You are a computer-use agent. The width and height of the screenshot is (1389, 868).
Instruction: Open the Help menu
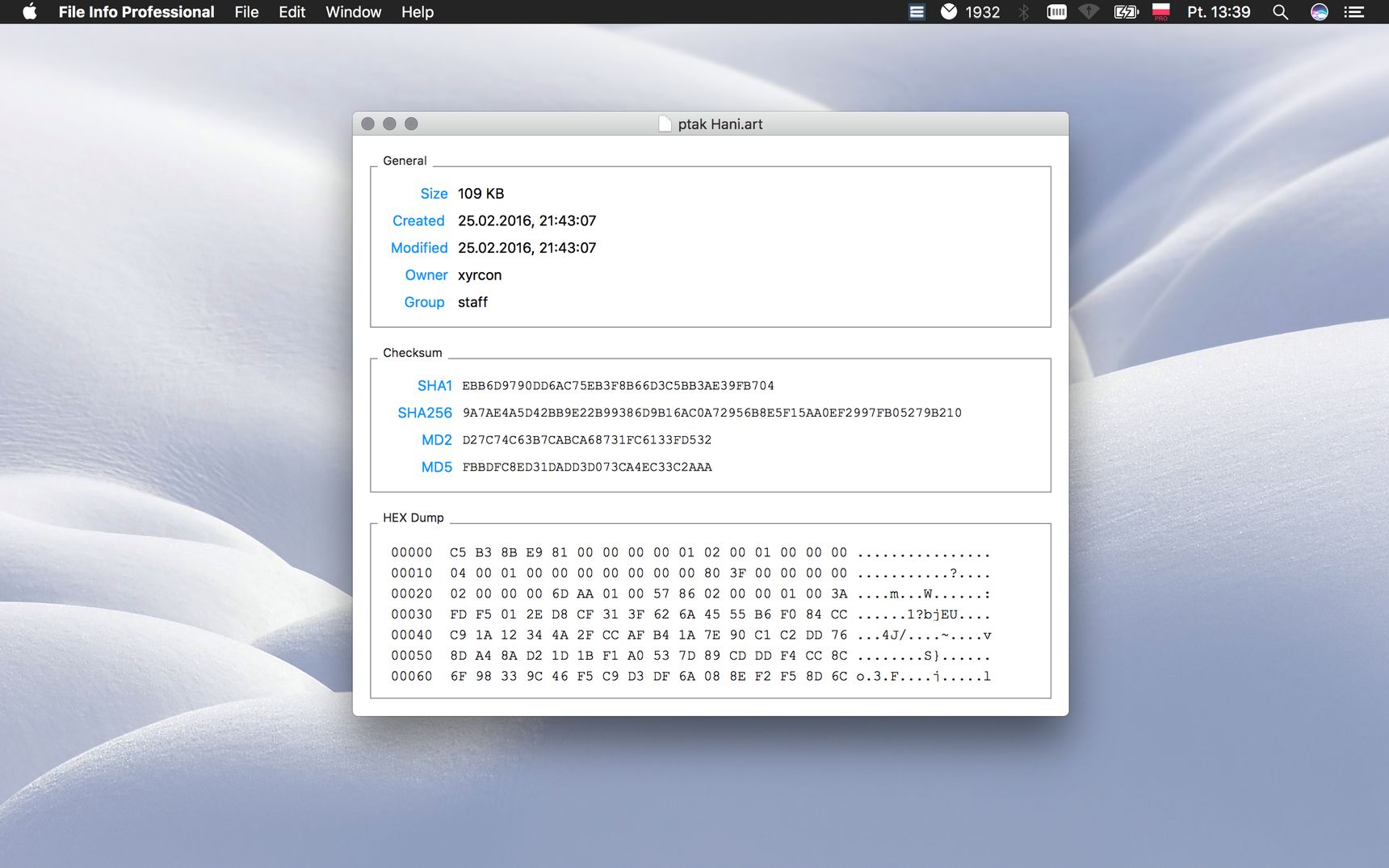click(x=418, y=12)
